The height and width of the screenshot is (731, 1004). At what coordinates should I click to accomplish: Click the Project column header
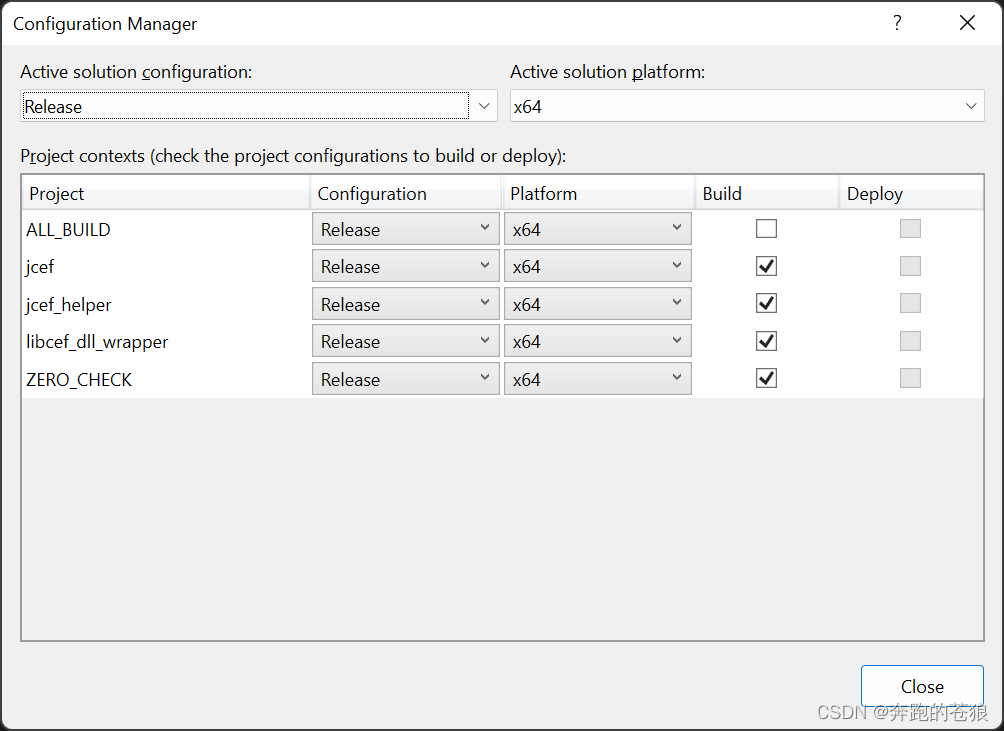(x=165, y=194)
